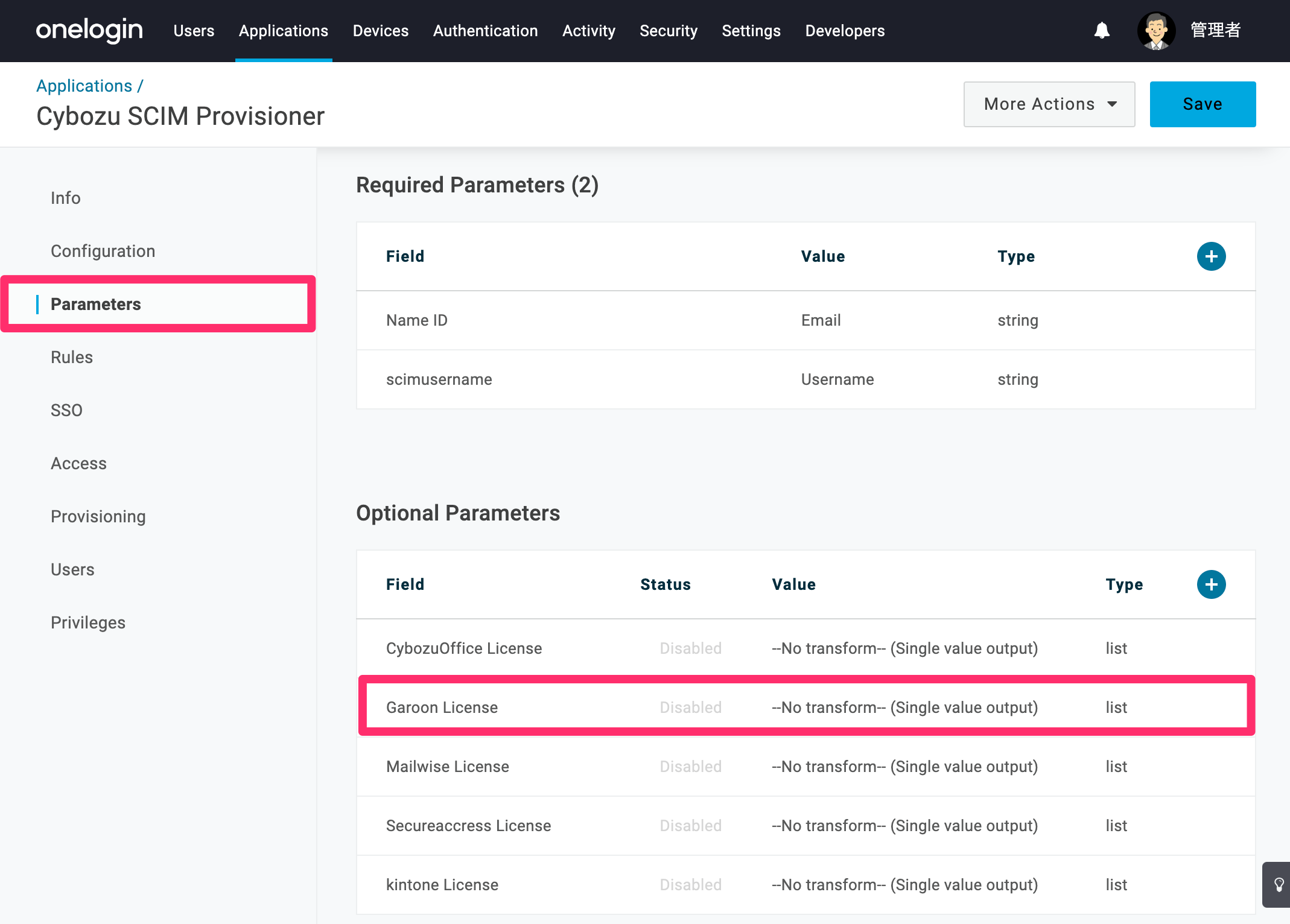Switch to the Configuration tab
This screenshot has height=924, width=1290.
point(103,251)
